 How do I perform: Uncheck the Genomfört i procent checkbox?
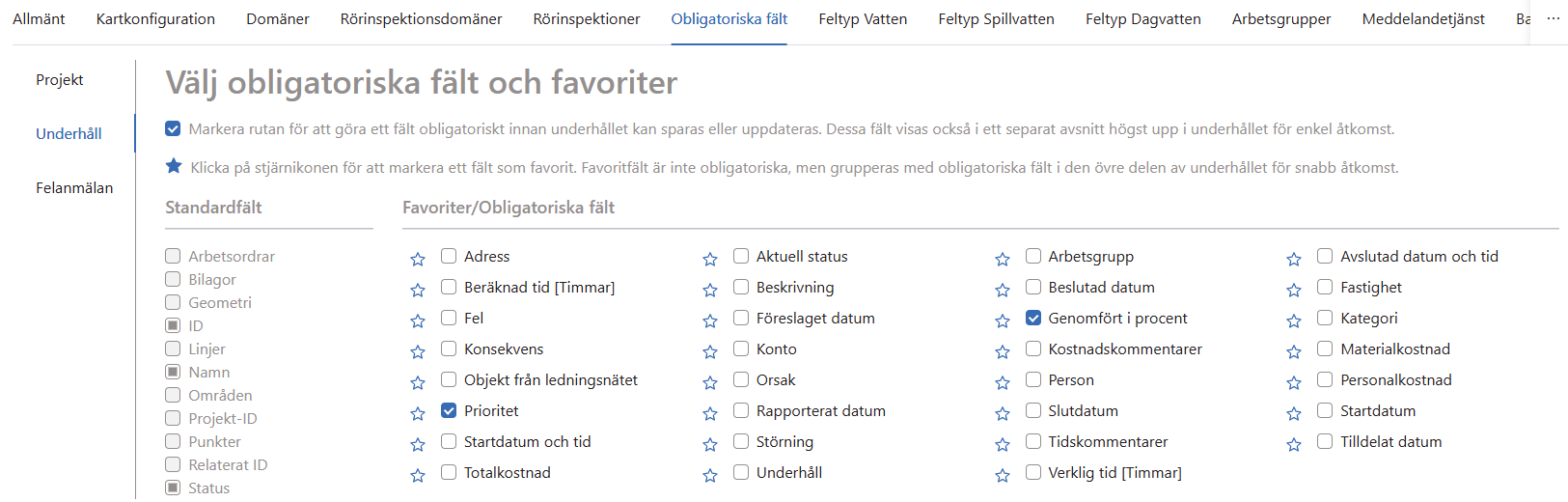[1033, 318]
